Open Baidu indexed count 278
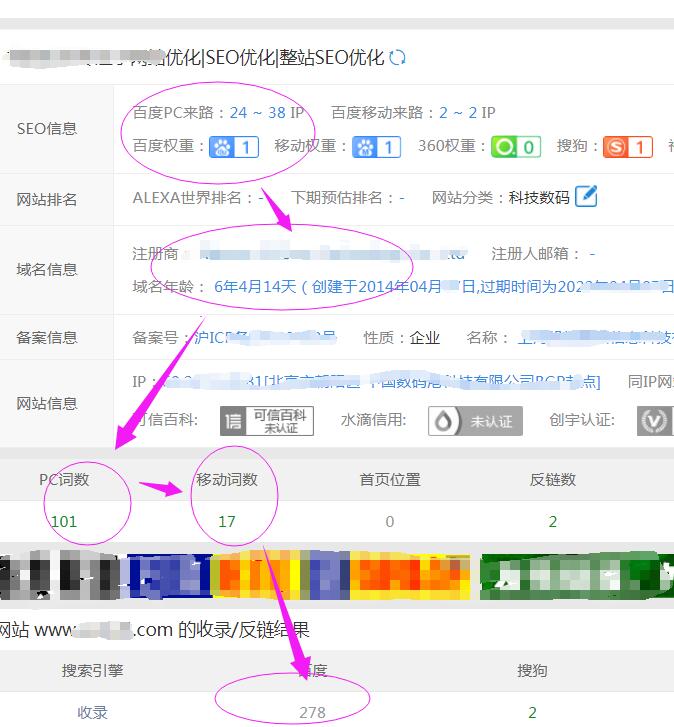 [312, 712]
